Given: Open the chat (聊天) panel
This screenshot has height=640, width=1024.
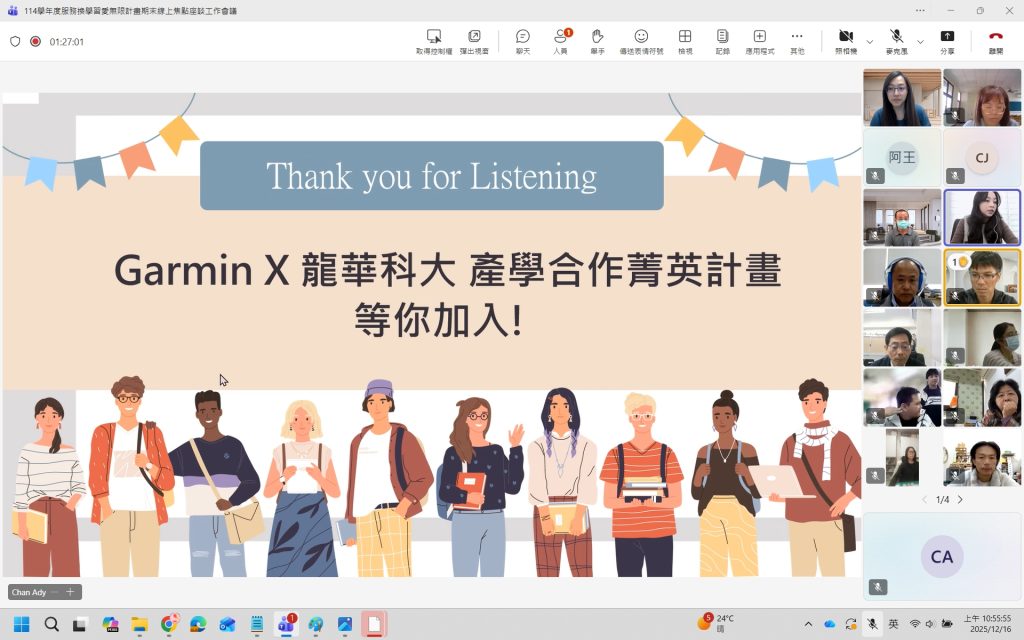Looking at the screenshot, I should tap(522, 41).
